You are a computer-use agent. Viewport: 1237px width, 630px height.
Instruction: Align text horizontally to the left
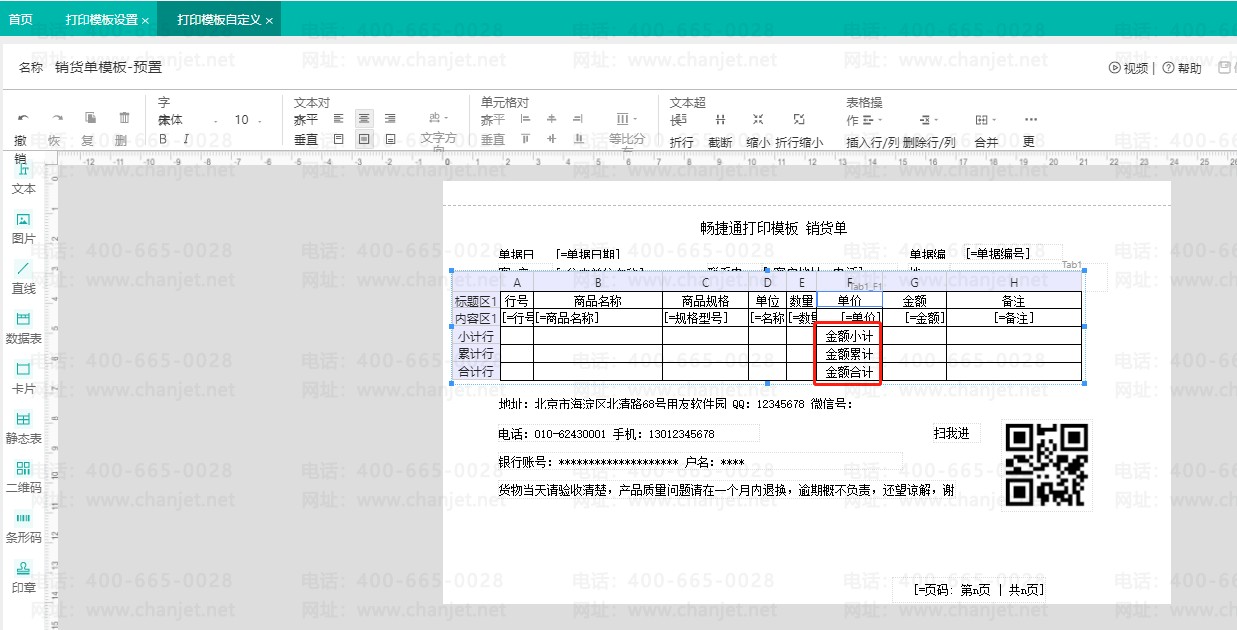click(338, 118)
